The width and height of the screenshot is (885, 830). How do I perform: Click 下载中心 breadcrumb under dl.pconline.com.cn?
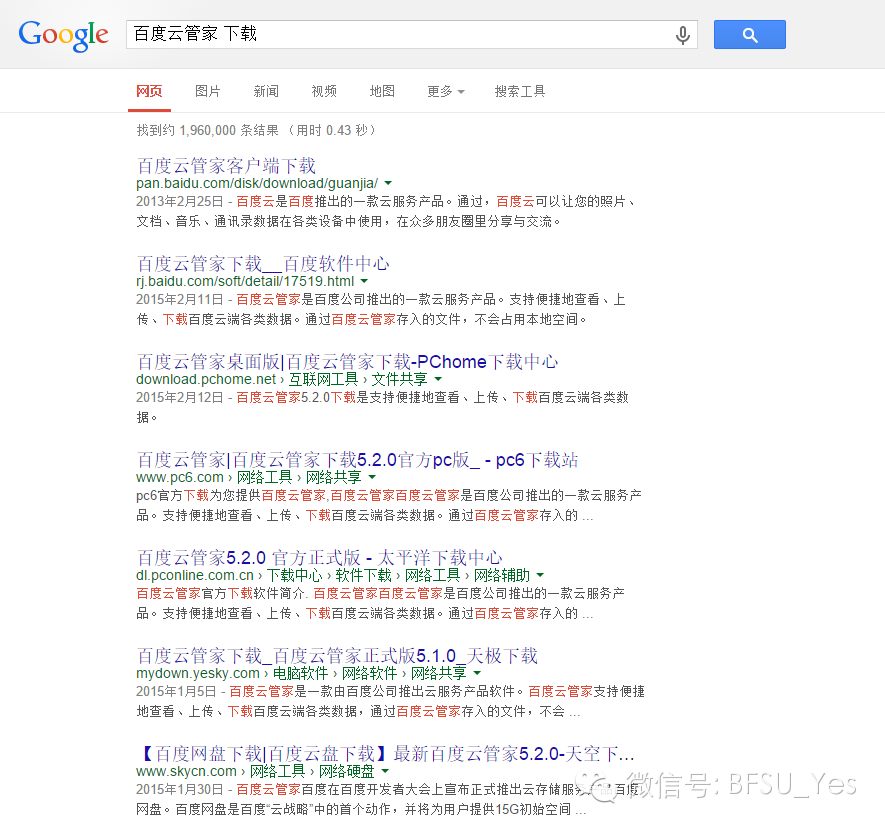coord(294,576)
